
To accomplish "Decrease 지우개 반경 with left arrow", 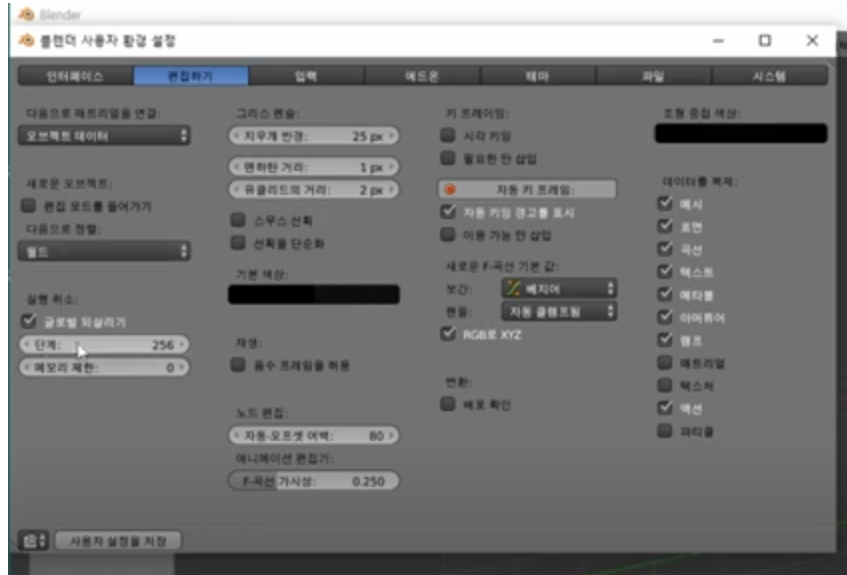I will [x=236, y=136].
